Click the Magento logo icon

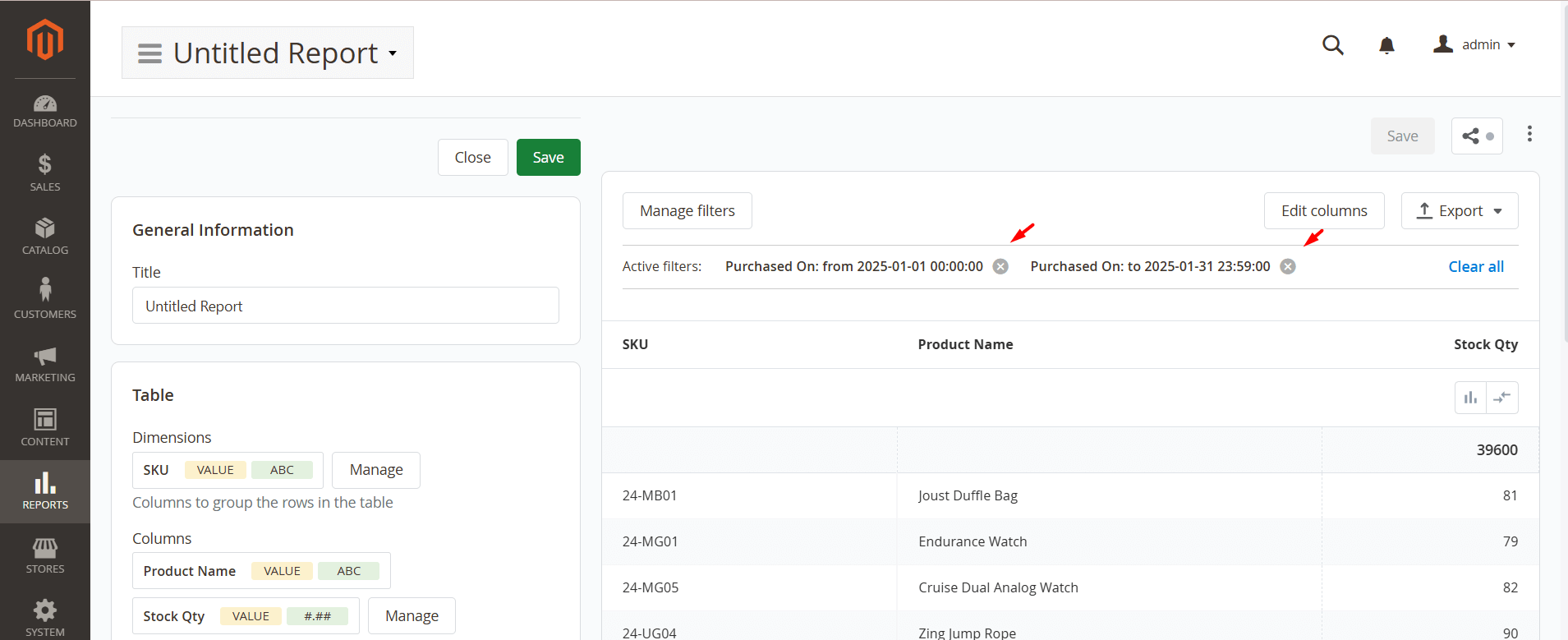click(x=45, y=39)
